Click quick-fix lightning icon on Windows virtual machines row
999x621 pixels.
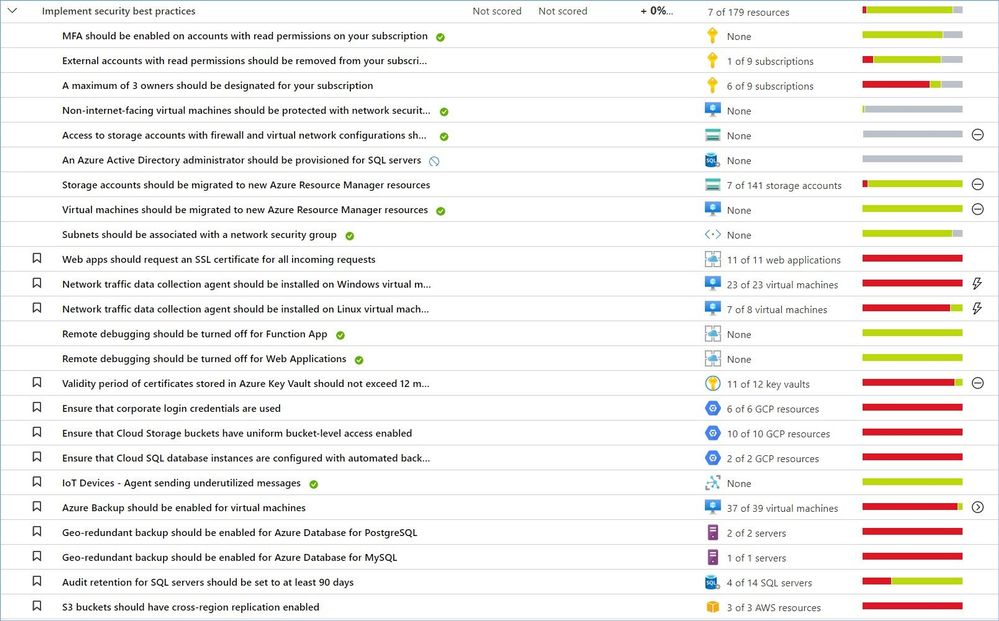pyautogui.click(x=977, y=284)
